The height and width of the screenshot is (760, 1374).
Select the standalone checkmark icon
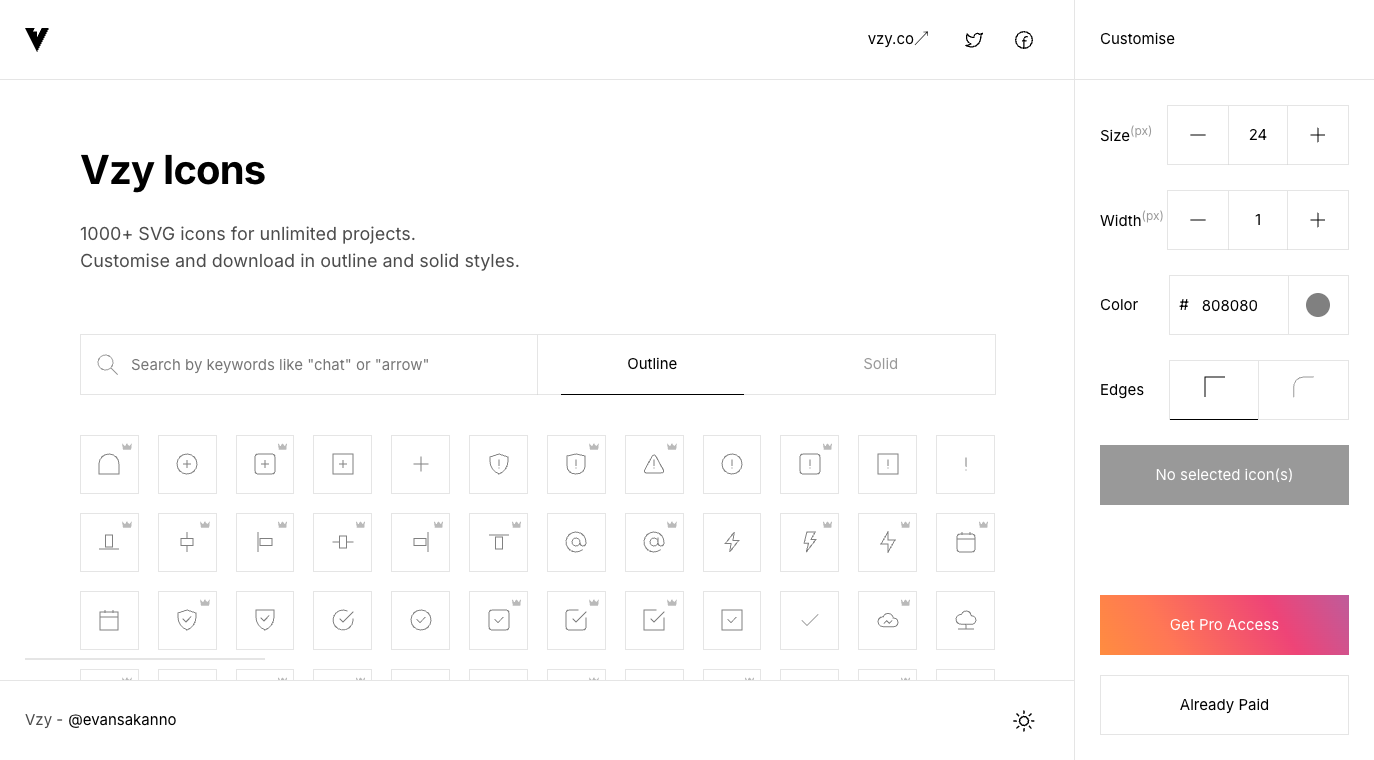(x=810, y=620)
